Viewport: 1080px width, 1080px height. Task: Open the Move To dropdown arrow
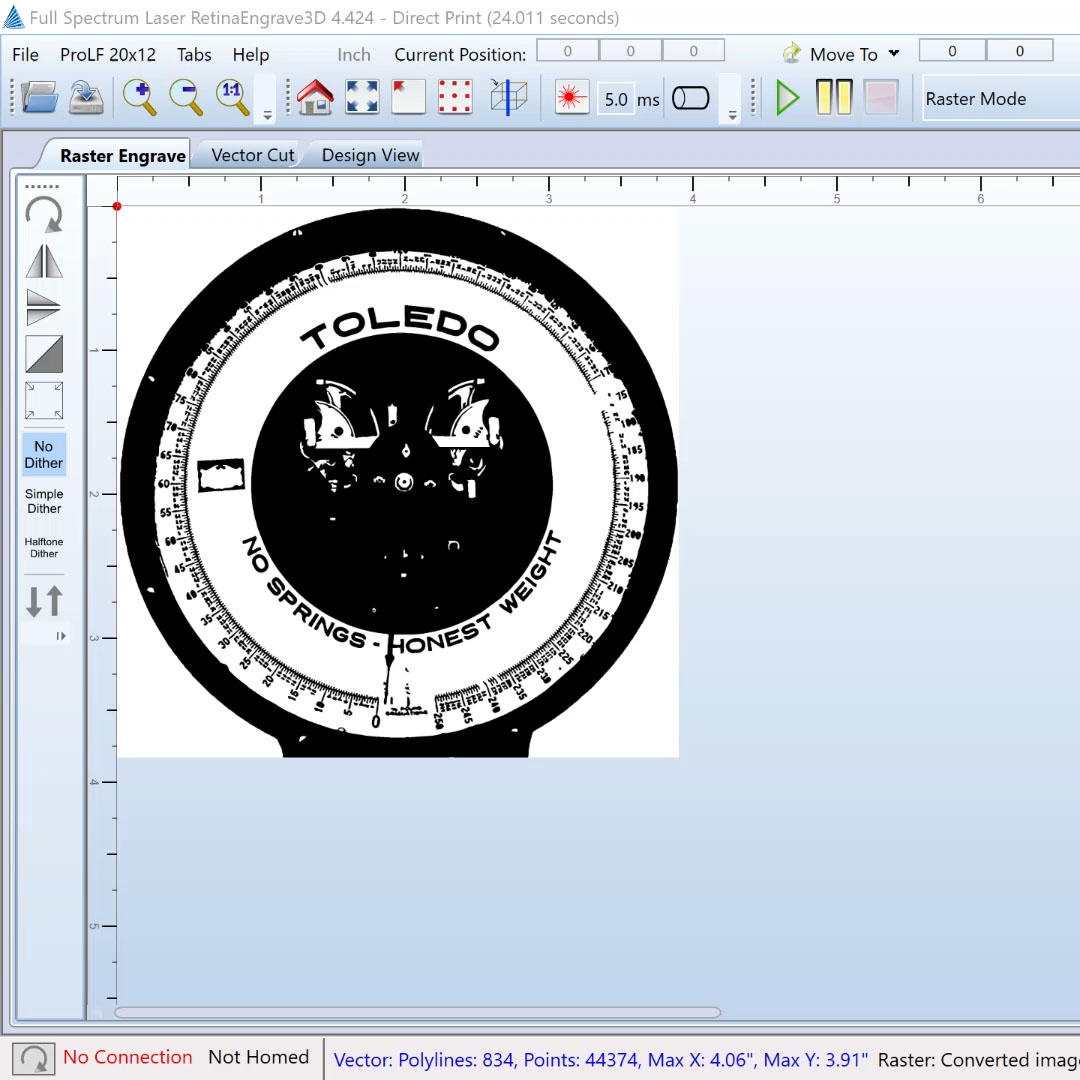click(894, 53)
